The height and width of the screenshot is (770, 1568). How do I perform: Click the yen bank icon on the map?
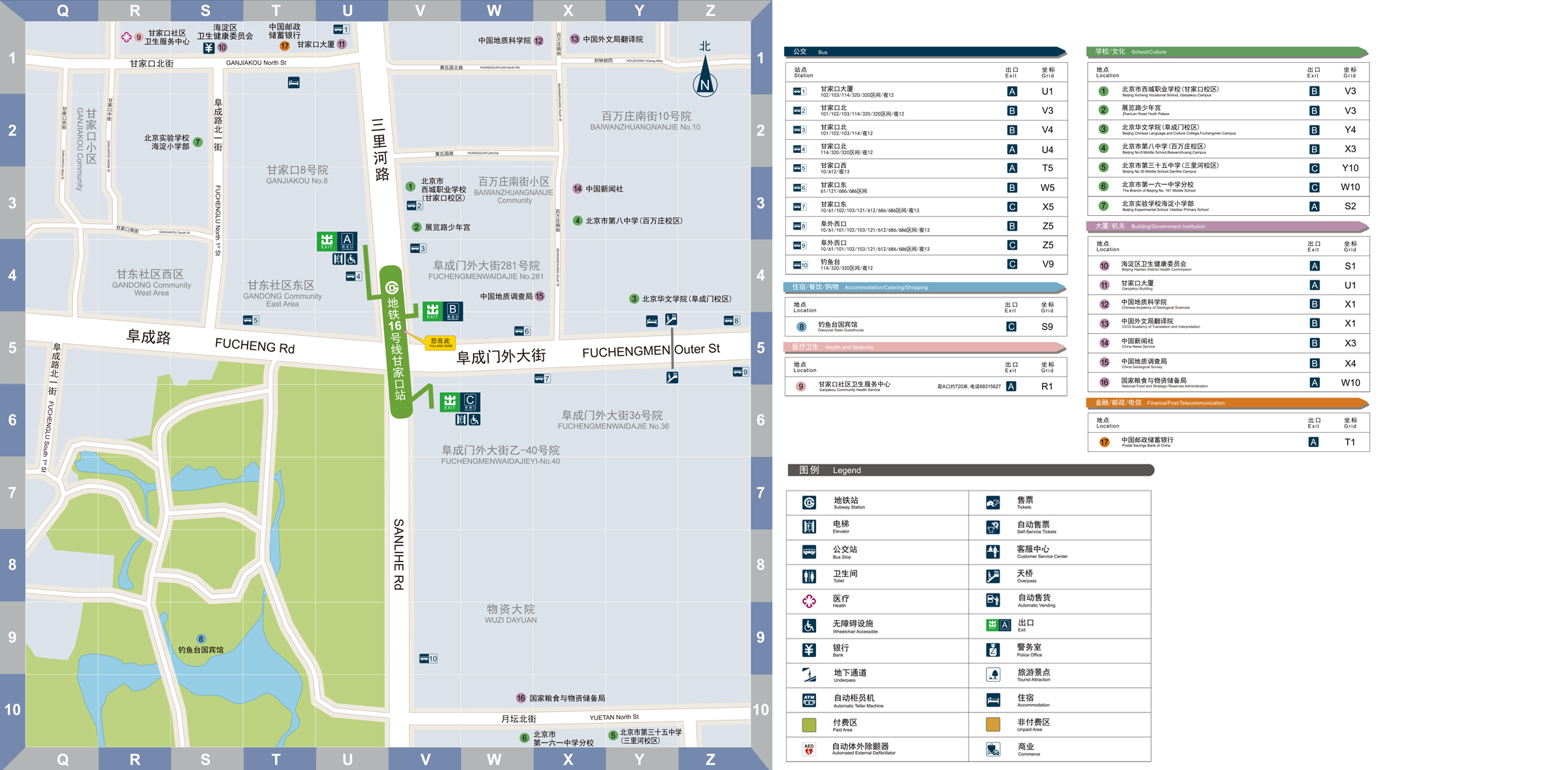click(x=208, y=48)
